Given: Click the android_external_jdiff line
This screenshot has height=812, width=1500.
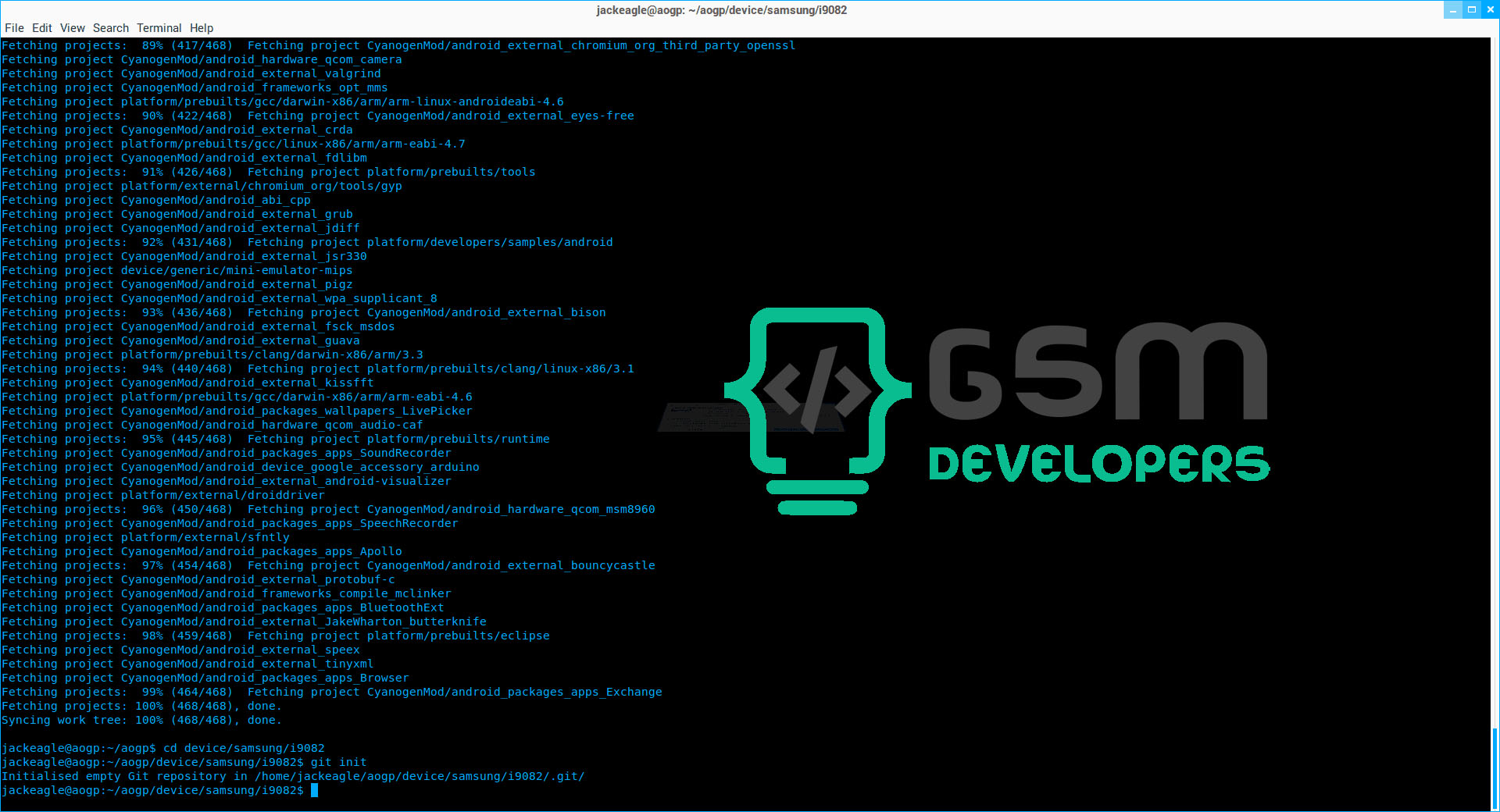Looking at the screenshot, I should tap(180, 228).
